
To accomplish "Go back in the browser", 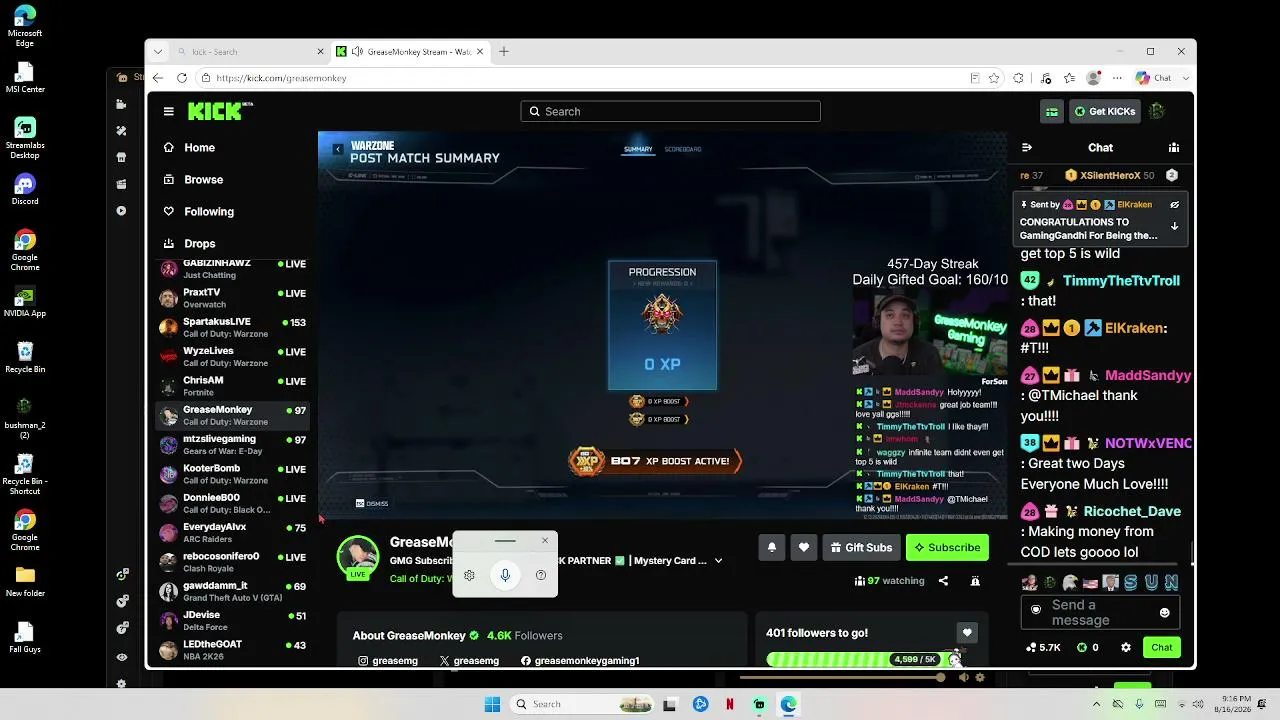I will 158,78.
